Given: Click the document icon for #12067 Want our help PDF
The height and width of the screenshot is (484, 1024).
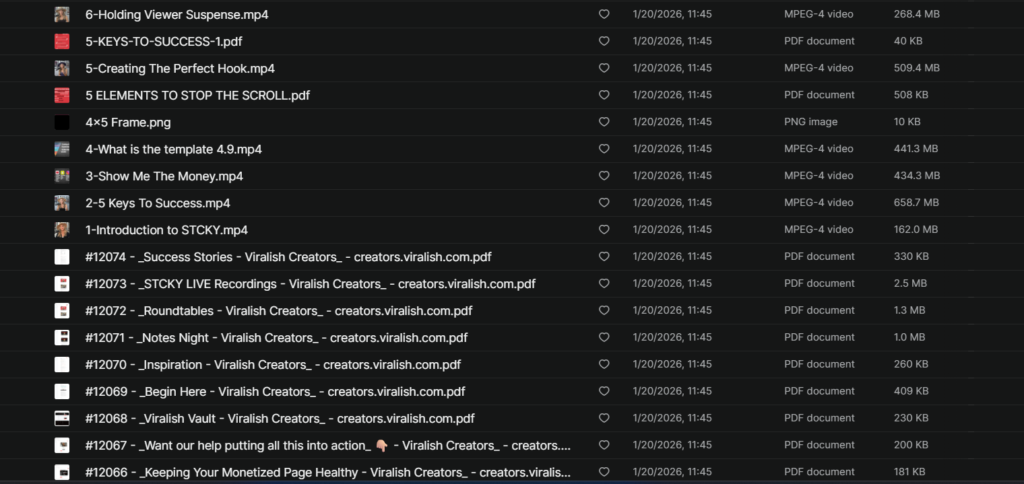Looking at the screenshot, I should pos(62,445).
